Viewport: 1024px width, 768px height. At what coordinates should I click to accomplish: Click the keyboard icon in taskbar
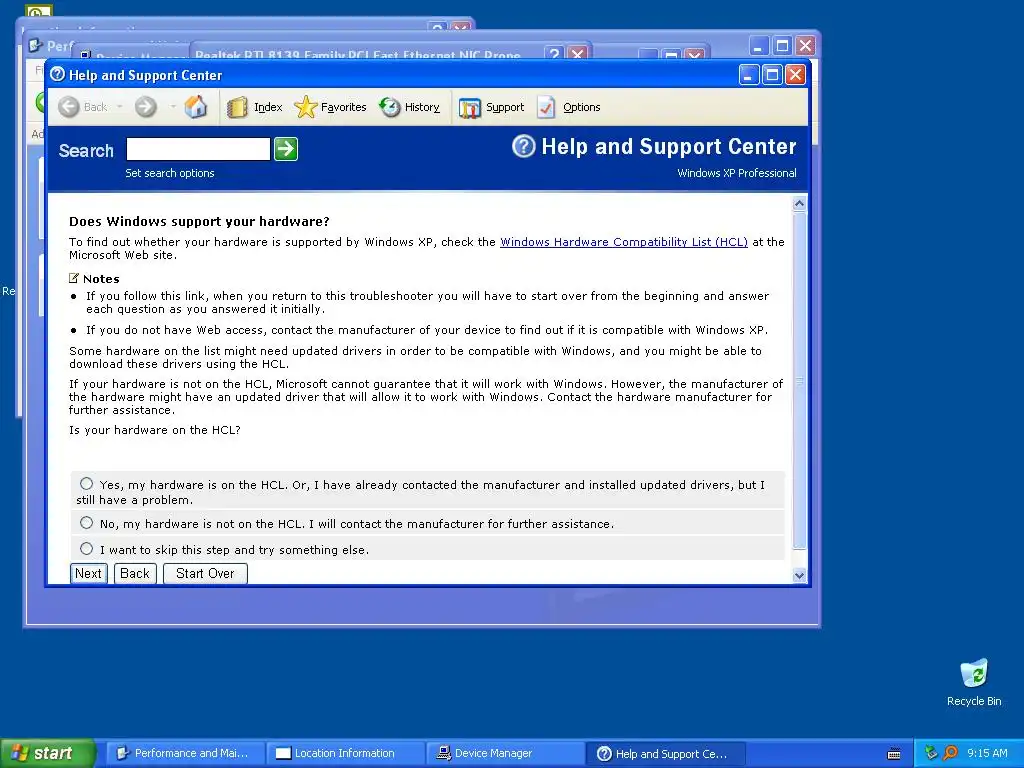click(894, 754)
